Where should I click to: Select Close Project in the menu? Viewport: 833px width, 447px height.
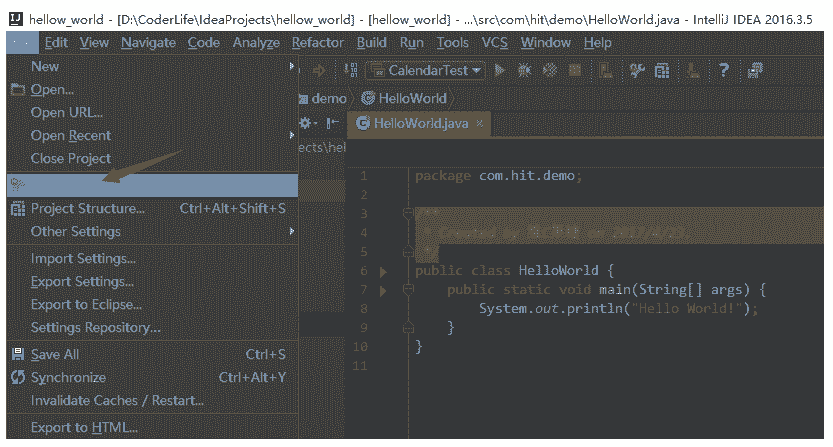click(x=152, y=158)
